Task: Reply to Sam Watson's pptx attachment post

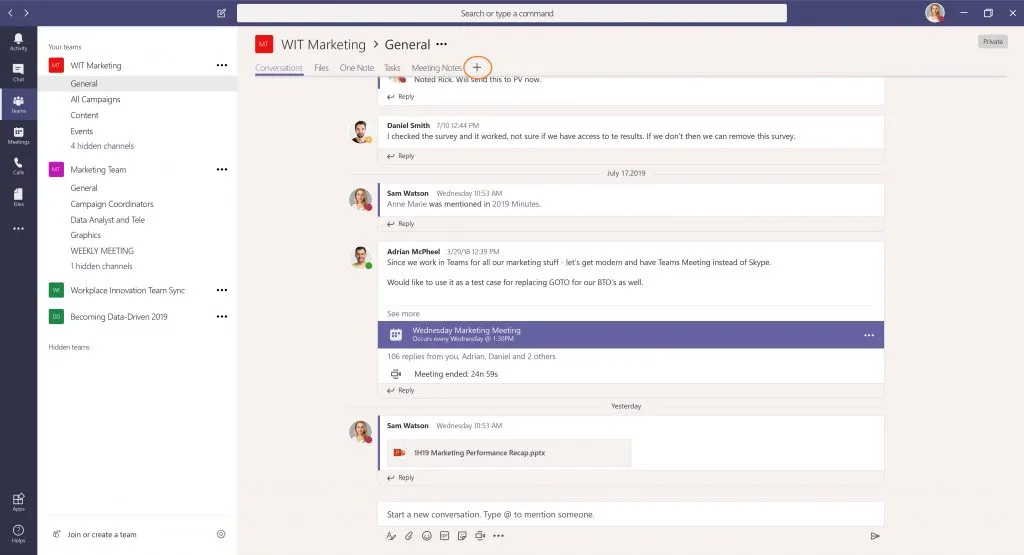Action: click(400, 478)
